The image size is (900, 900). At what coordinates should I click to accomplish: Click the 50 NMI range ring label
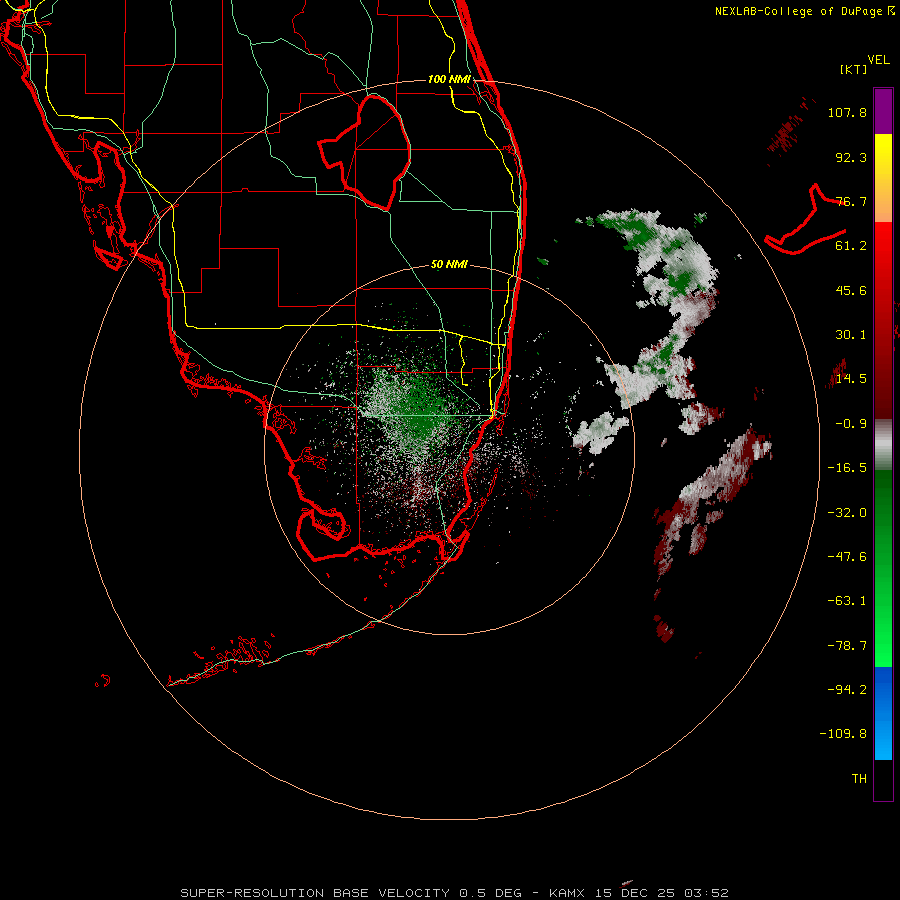(449, 264)
